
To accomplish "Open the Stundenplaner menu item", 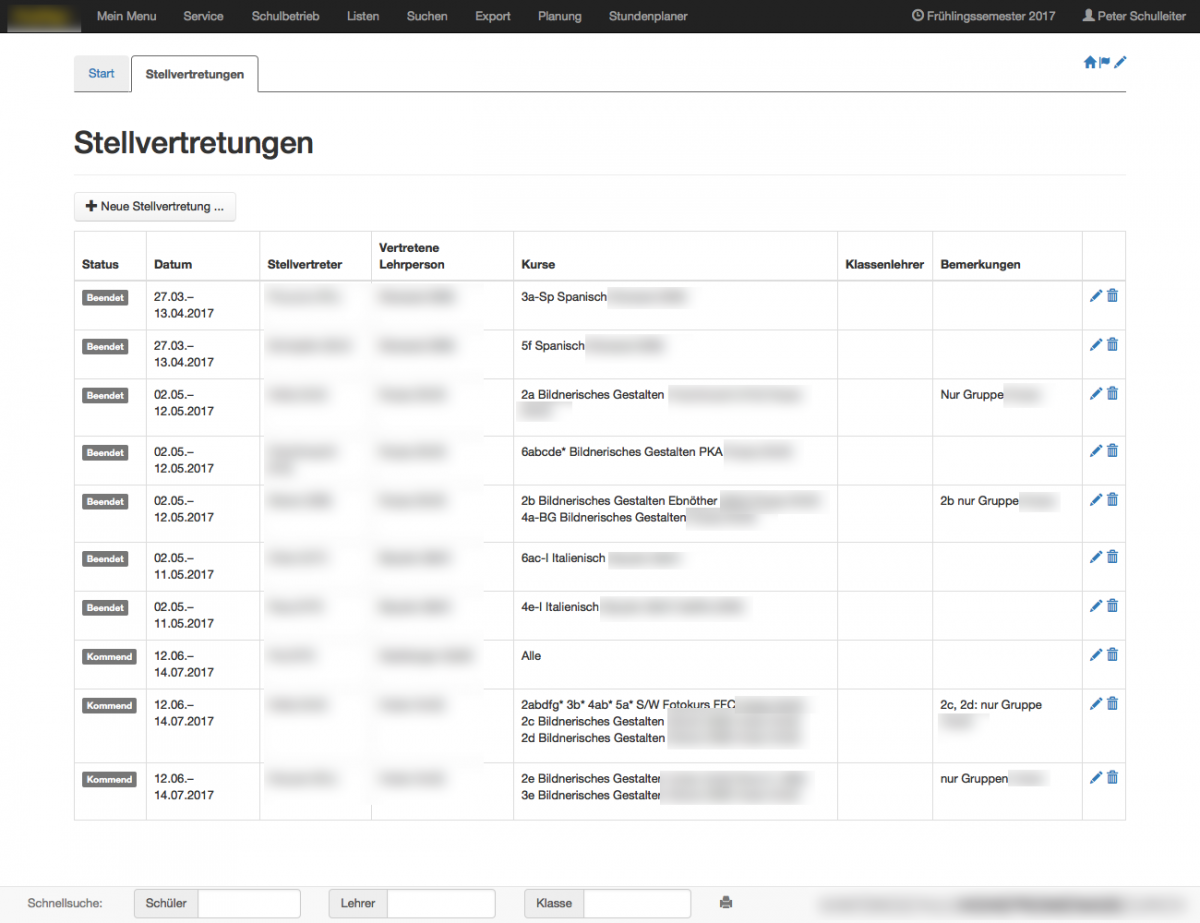I will pyautogui.click(x=648, y=16).
